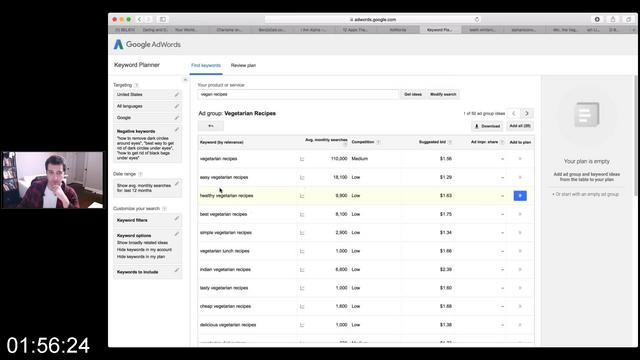640x360 pixels.
Task: Add tasty vegetarian recipes to plan
Action: point(520,288)
